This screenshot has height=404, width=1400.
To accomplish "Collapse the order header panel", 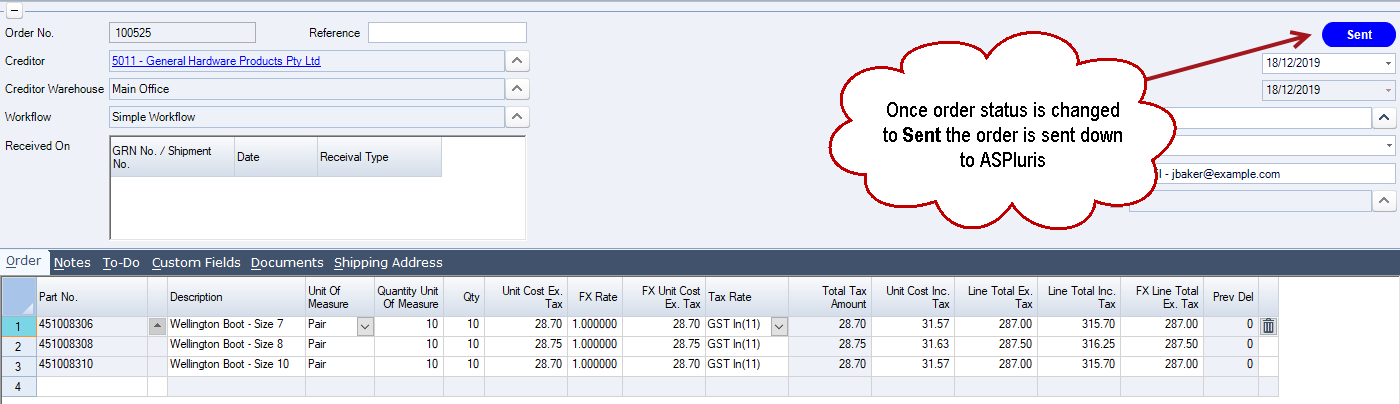I will tap(15, 11).
